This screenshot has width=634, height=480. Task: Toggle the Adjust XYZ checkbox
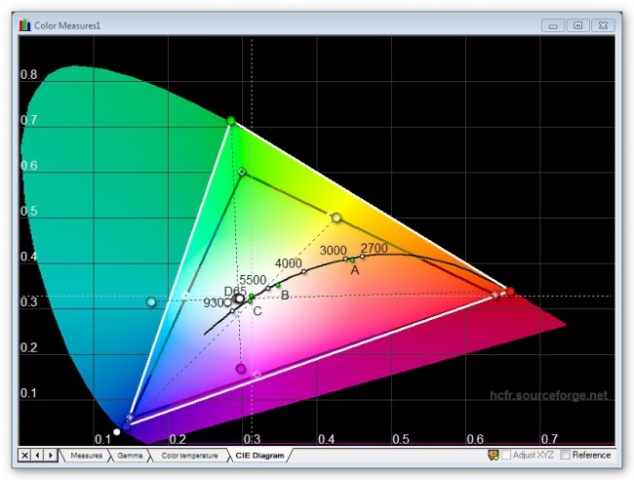pyautogui.click(x=506, y=455)
